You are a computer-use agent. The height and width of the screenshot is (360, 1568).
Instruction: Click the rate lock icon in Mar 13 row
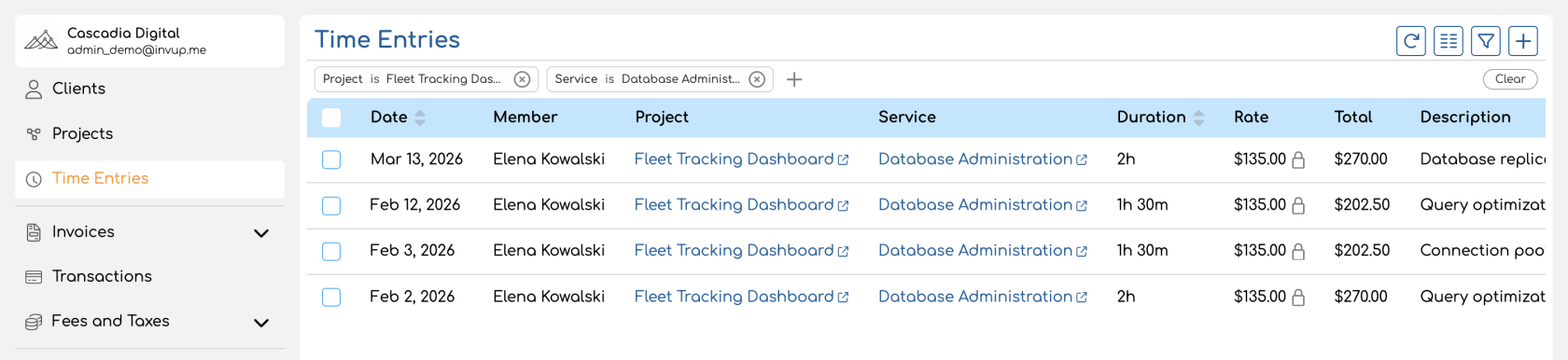[1297, 160]
